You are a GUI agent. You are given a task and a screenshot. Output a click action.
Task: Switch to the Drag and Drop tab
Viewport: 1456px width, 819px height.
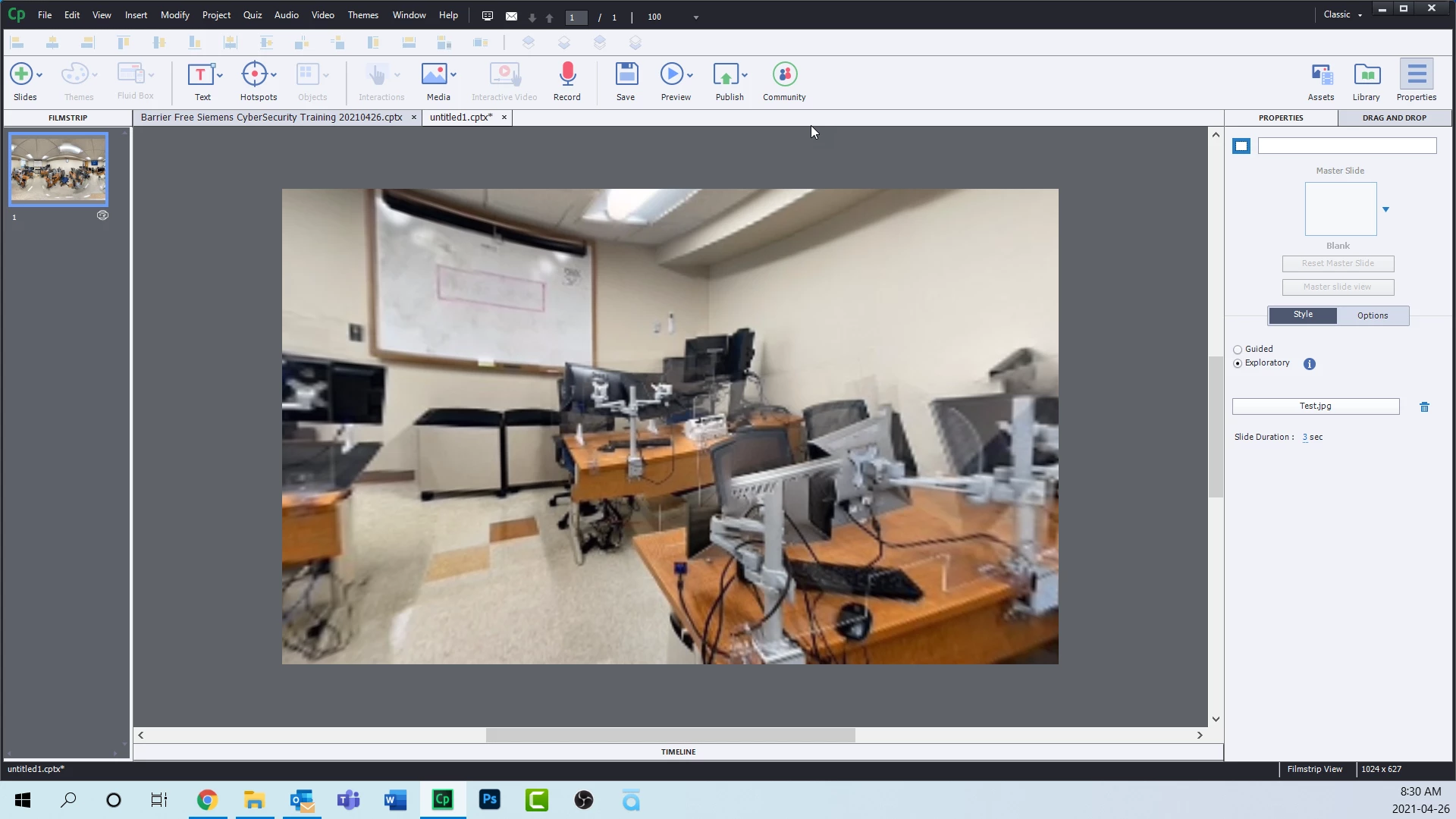[1394, 118]
